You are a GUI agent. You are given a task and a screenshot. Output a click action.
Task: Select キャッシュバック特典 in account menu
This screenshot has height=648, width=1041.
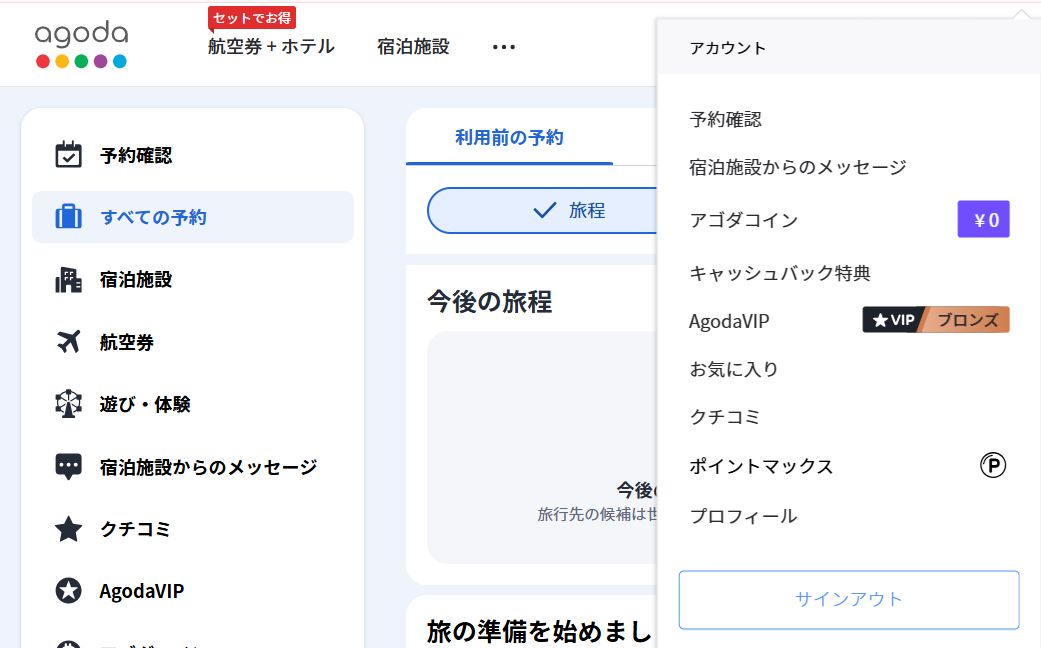click(780, 273)
